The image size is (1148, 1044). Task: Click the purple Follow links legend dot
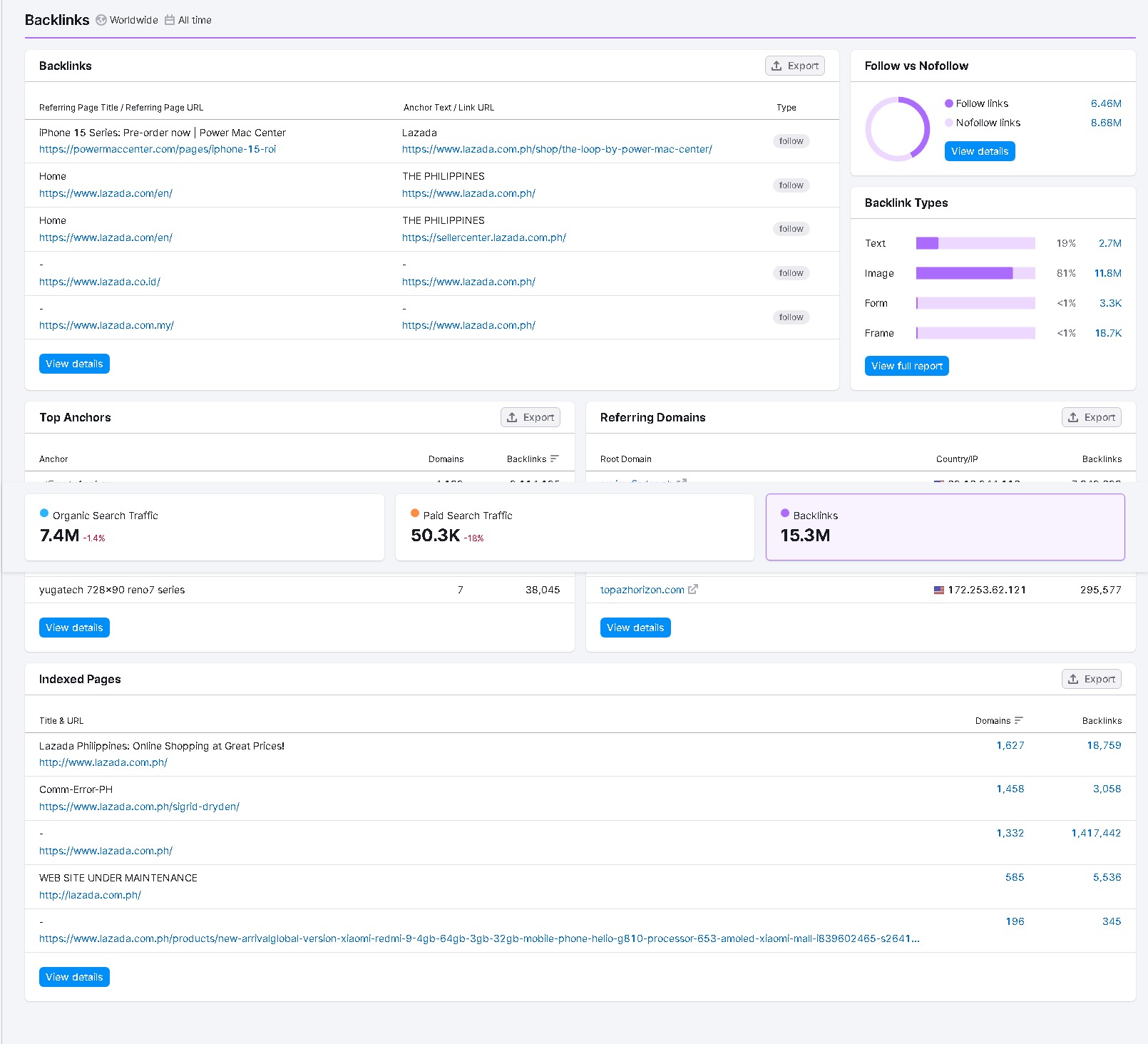coord(949,103)
